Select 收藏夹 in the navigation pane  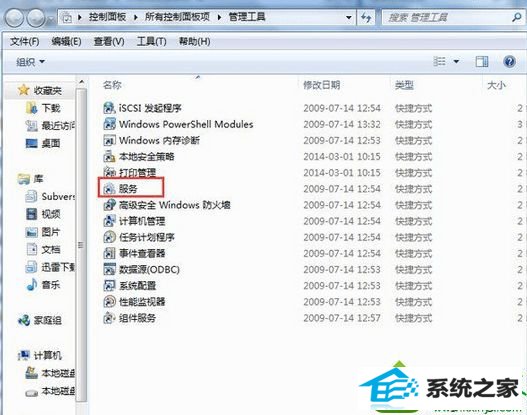(x=40, y=90)
